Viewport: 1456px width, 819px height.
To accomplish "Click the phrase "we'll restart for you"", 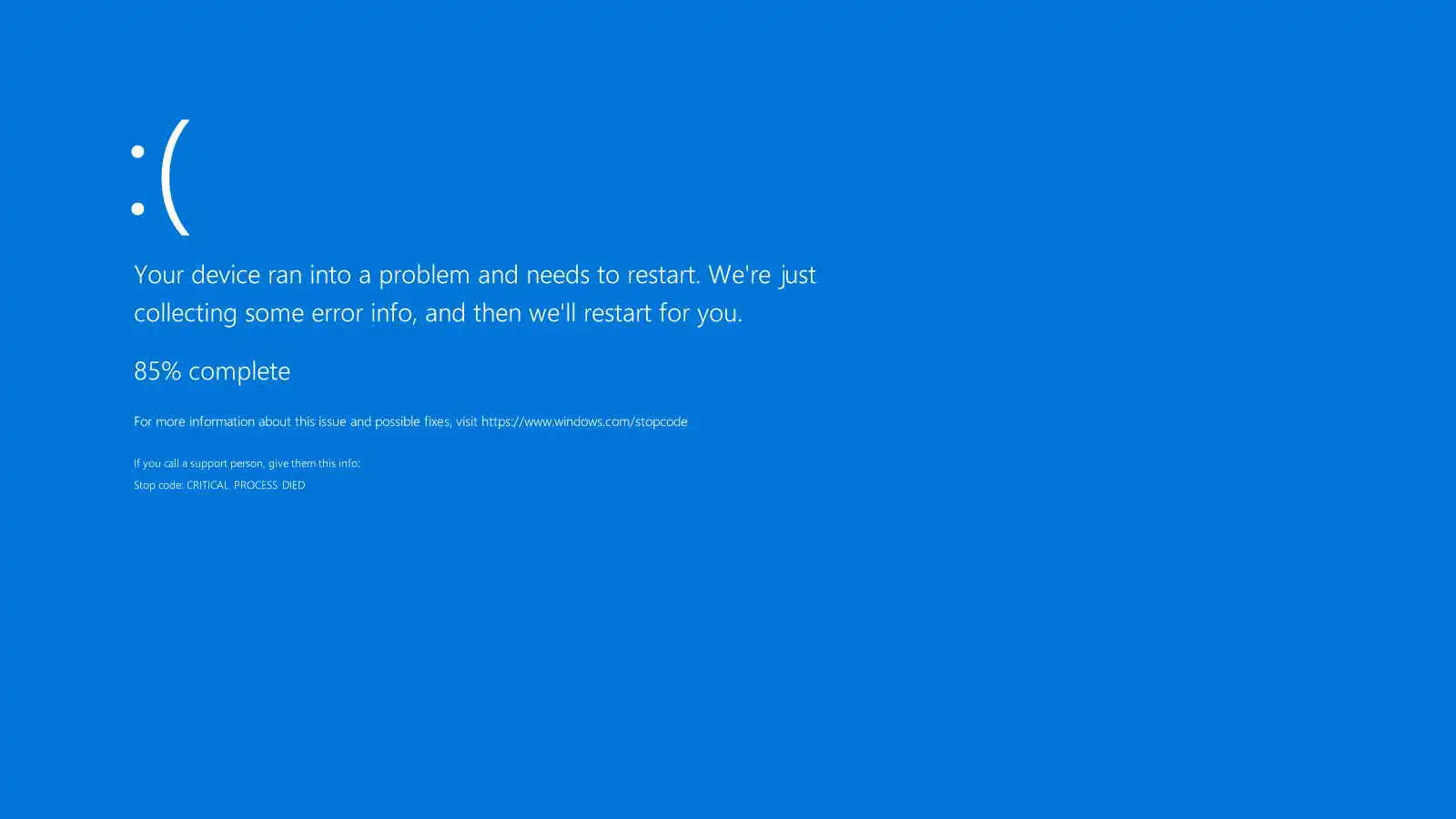I will click(635, 314).
